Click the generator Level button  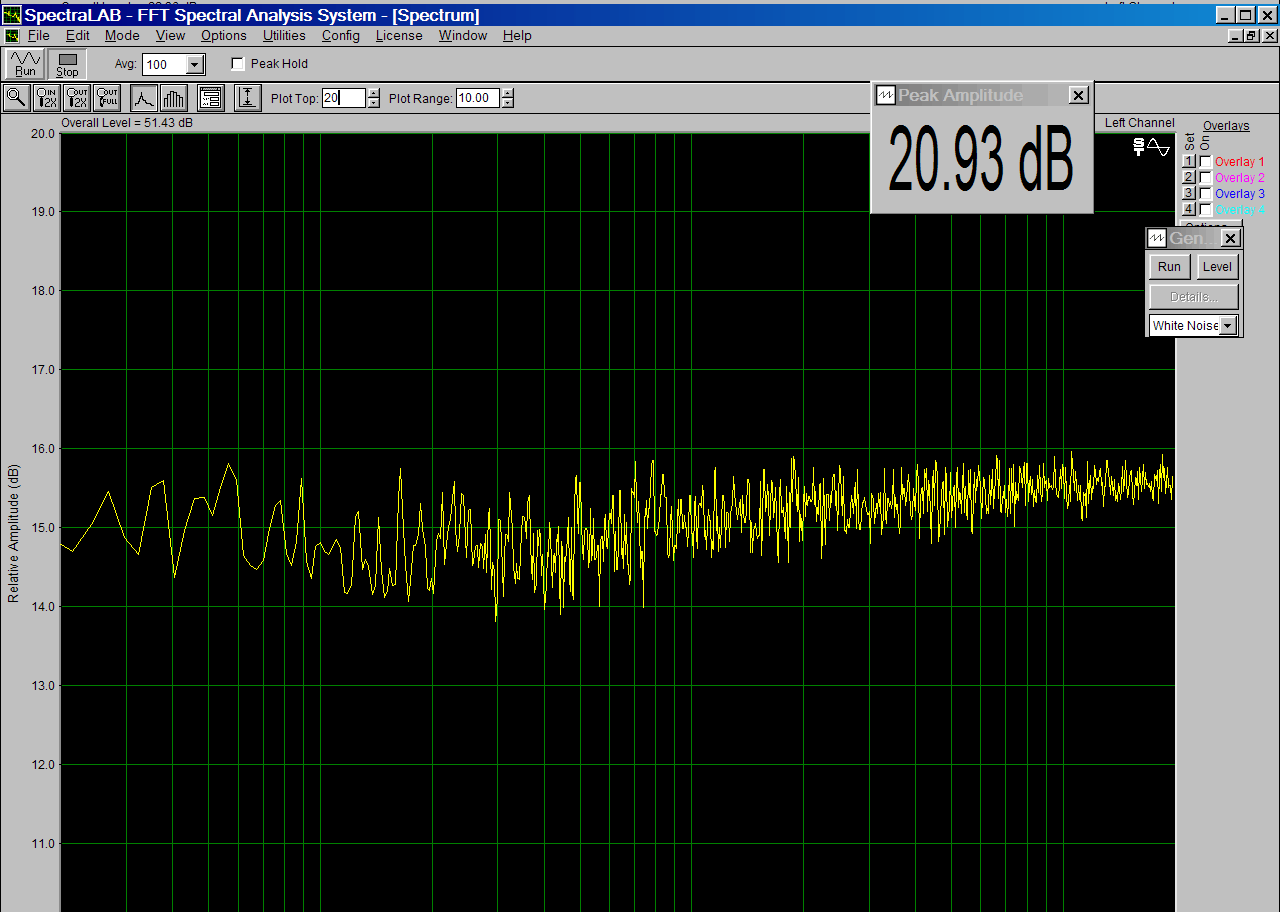(x=1217, y=267)
